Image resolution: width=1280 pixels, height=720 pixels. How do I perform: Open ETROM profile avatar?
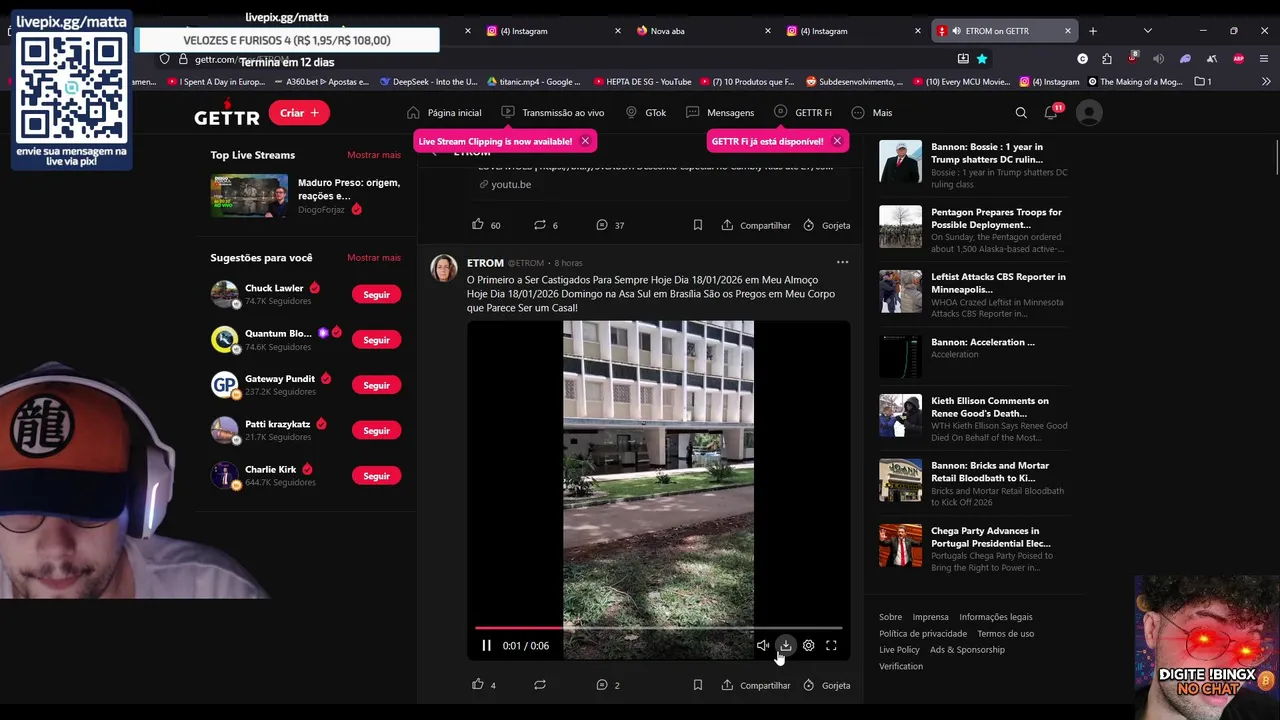click(444, 269)
